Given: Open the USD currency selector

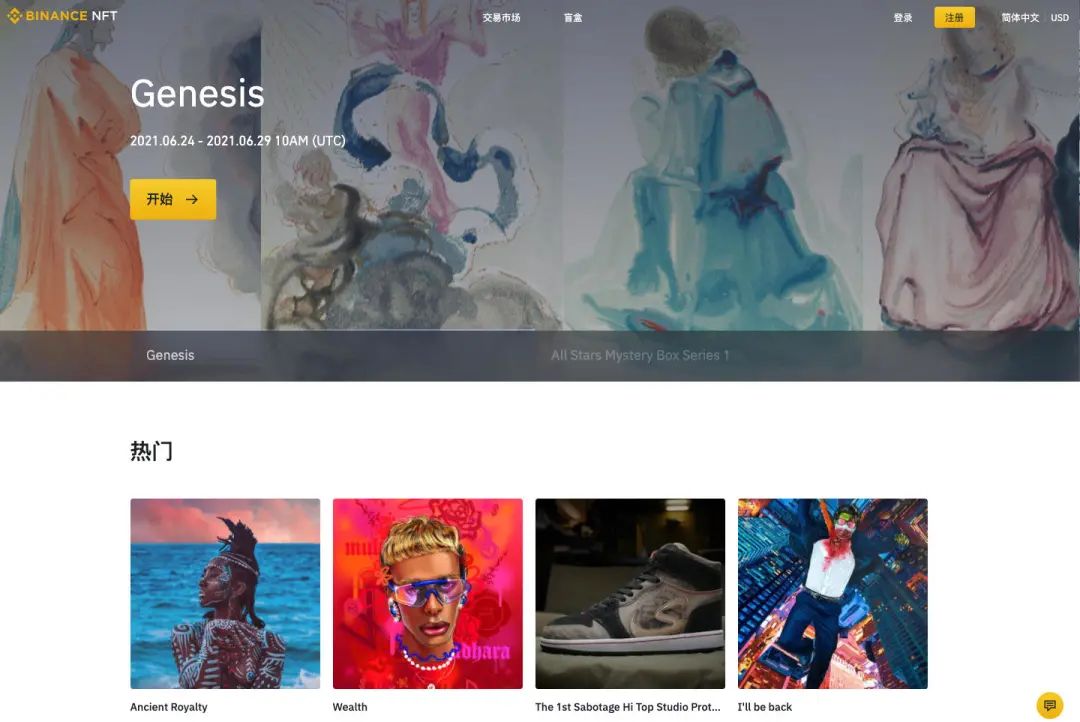Looking at the screenshot, I should click(x=1059, y=17).
